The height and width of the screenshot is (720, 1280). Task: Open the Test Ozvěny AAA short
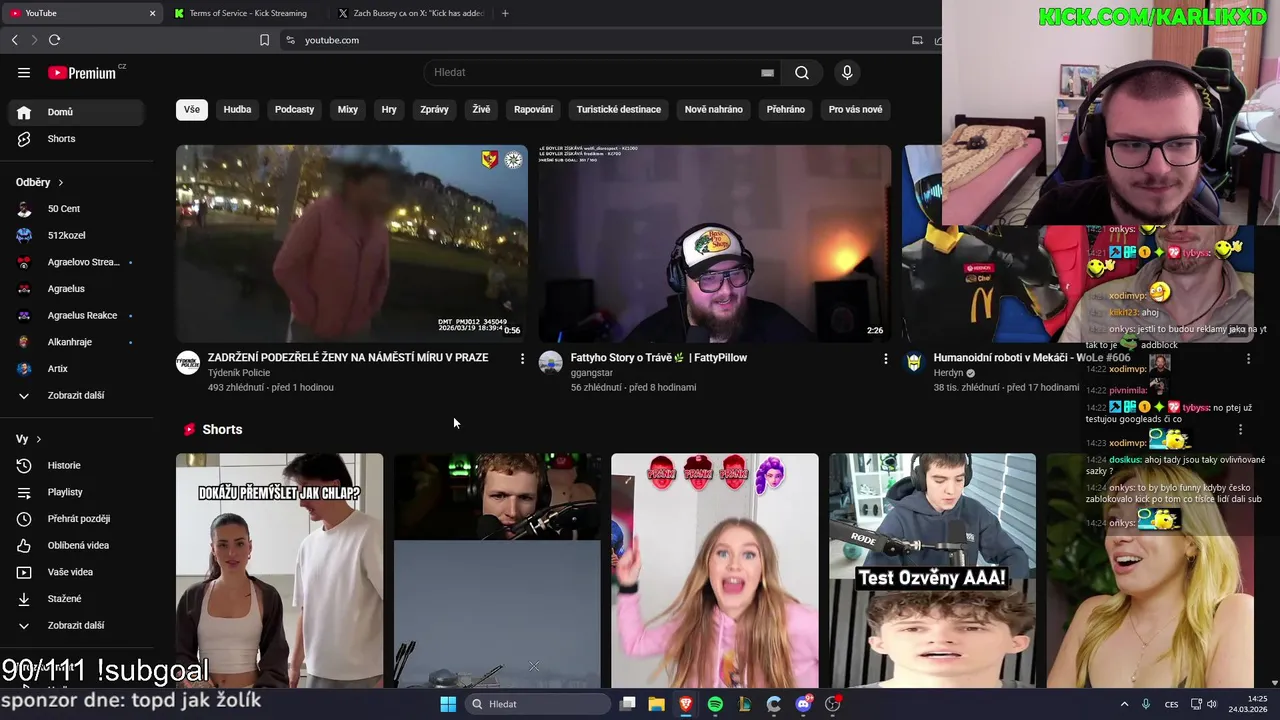click(933, 571)
